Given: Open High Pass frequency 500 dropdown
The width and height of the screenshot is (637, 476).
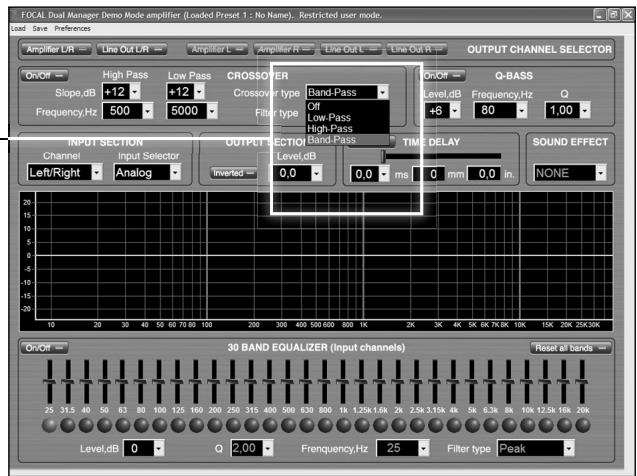Looking at the screenshot, I should 148,111.
